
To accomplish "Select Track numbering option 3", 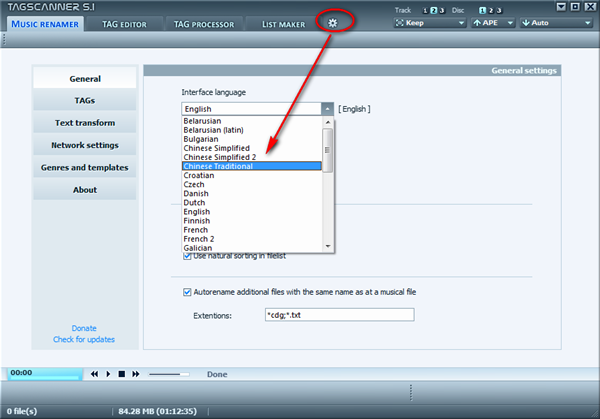I will tap(442, 11).
